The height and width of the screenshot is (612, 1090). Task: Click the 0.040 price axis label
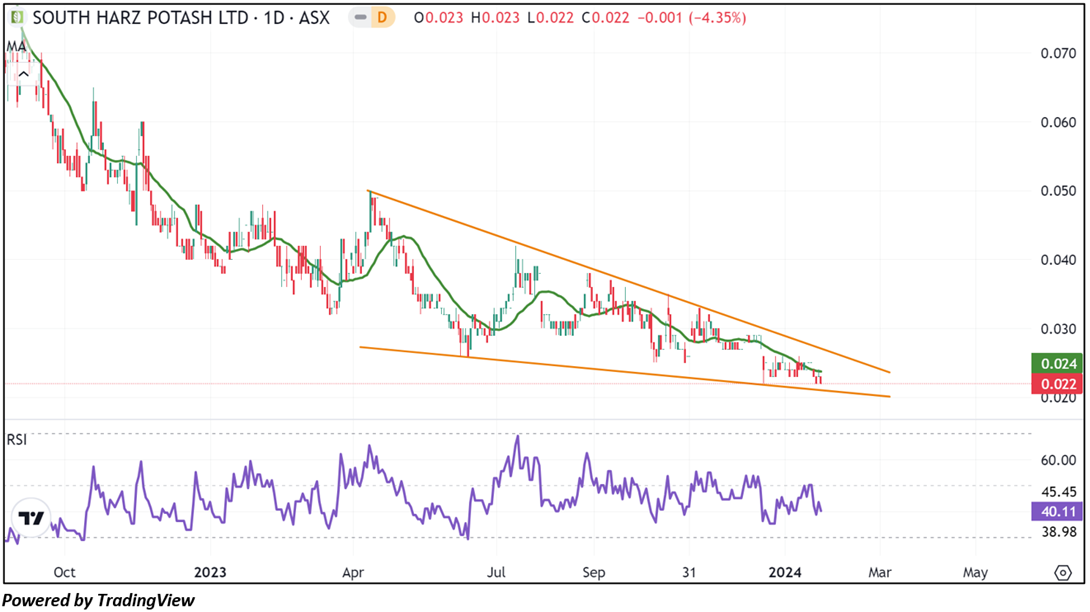point(1058,259)
